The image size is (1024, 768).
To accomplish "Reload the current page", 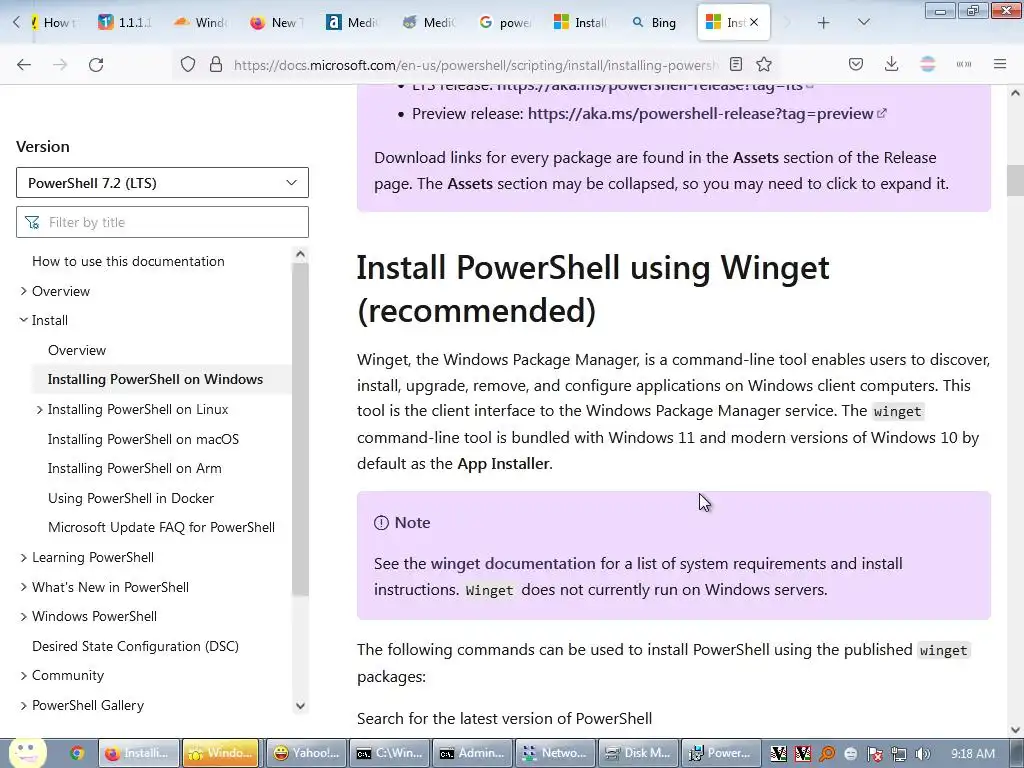I will [x=96, y=64].
